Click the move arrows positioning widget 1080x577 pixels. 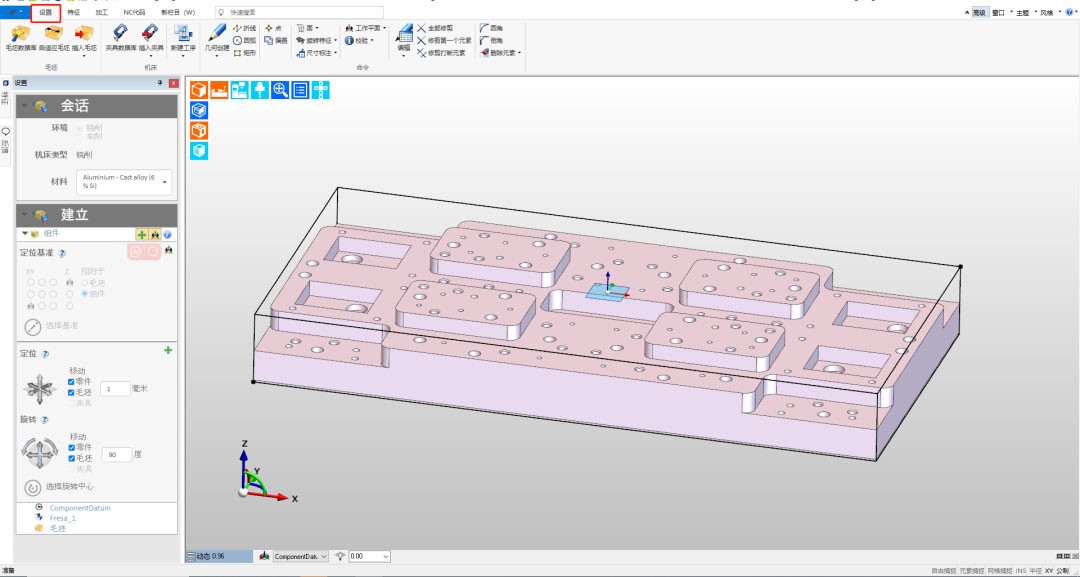tap(40, 389)
